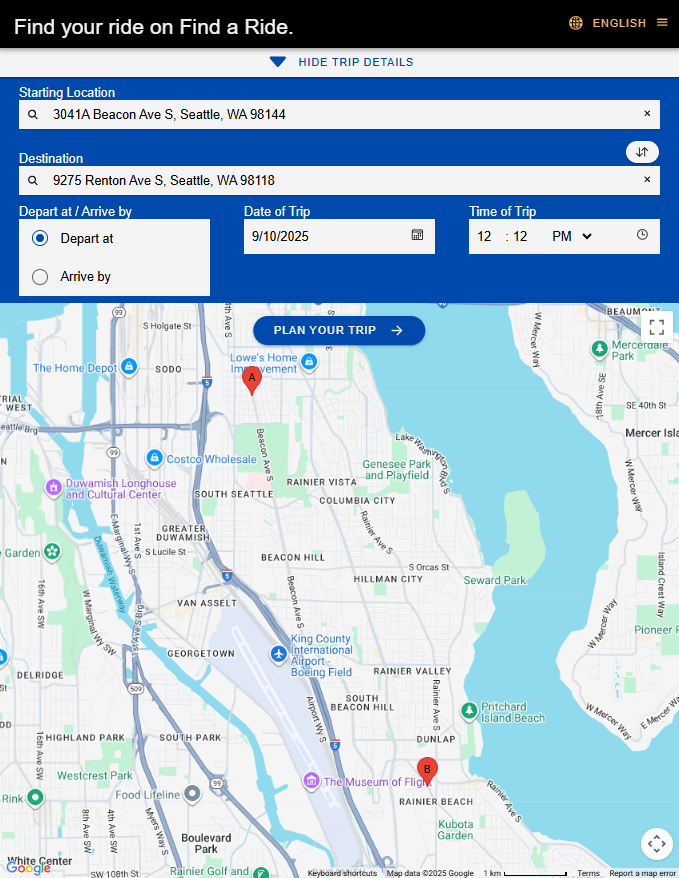Edit the Destination address input

coord(339,180)
